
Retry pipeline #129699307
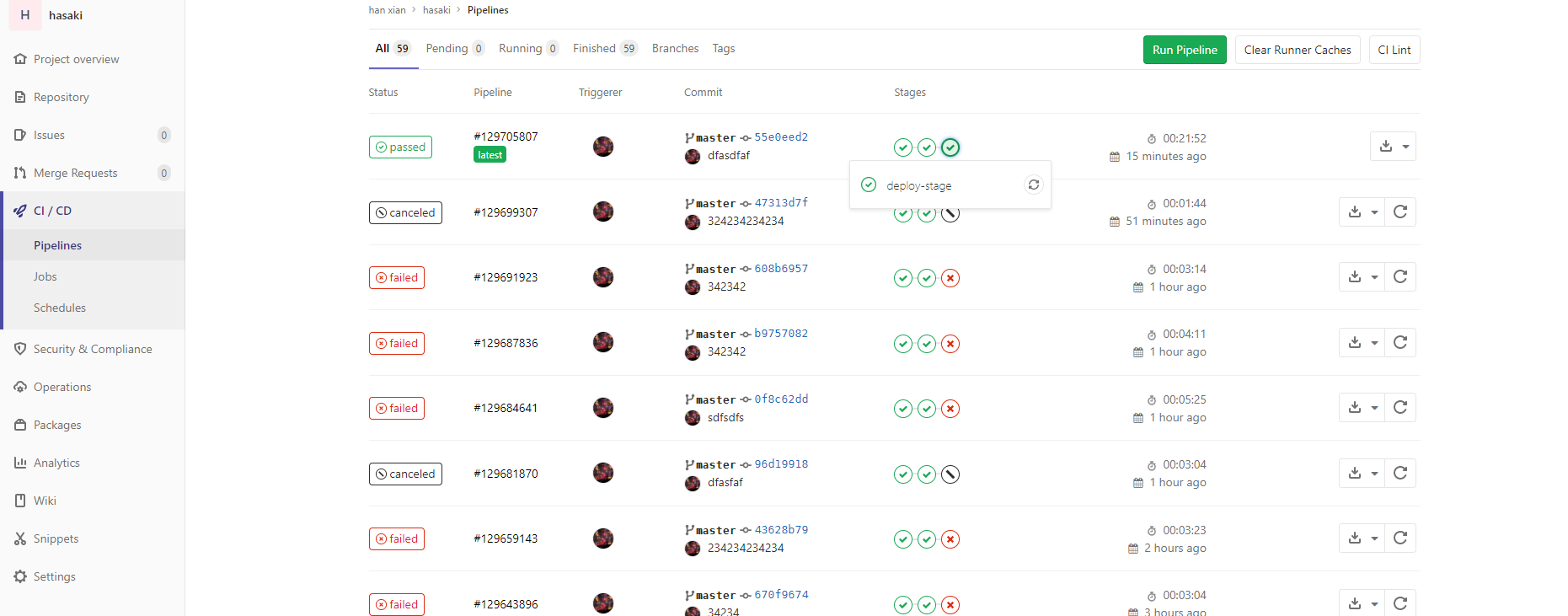[x=1400, y=212]
